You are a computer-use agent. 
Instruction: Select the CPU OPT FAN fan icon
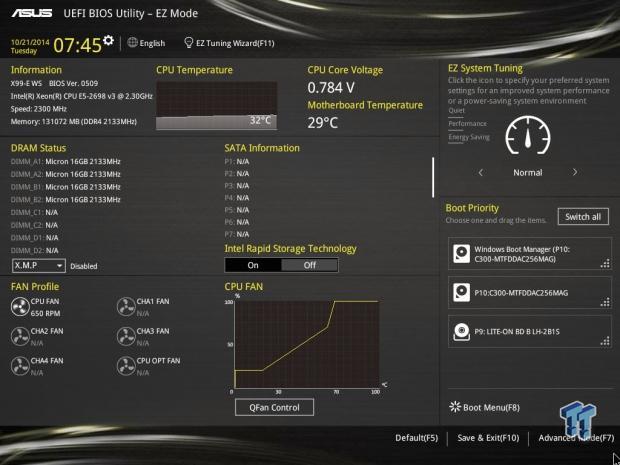[x=126, y=366]
